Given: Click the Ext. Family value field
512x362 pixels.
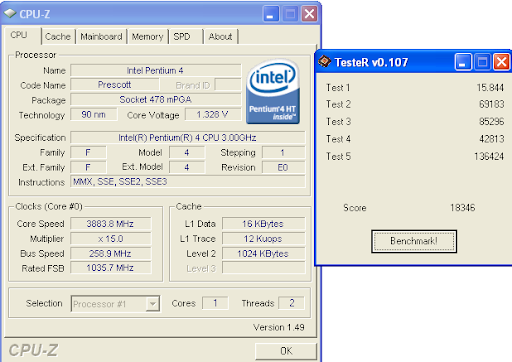Looking at the screenshot, I should point(88,167).
